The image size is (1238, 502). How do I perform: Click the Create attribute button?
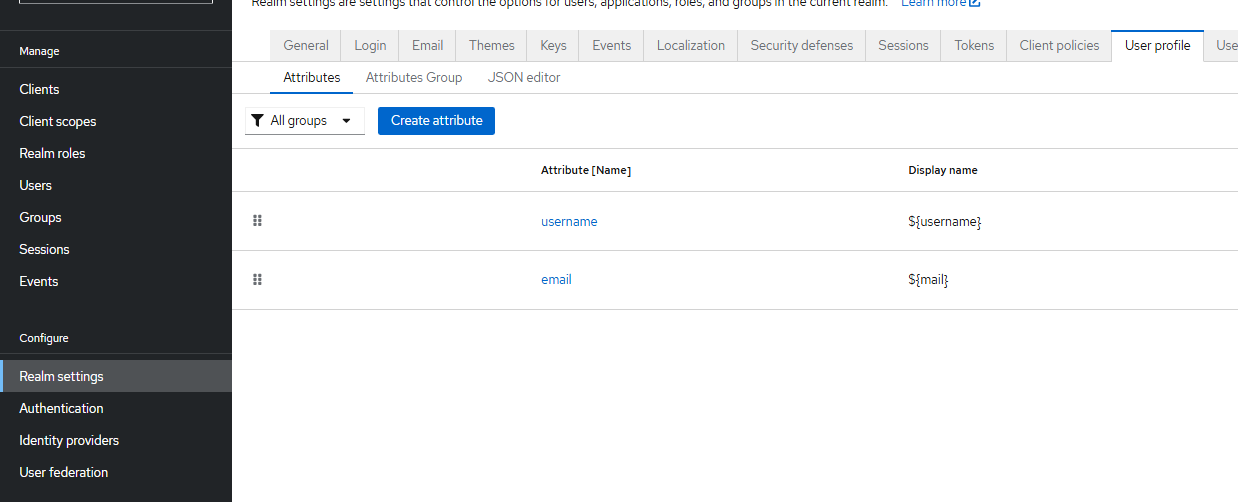436,121
